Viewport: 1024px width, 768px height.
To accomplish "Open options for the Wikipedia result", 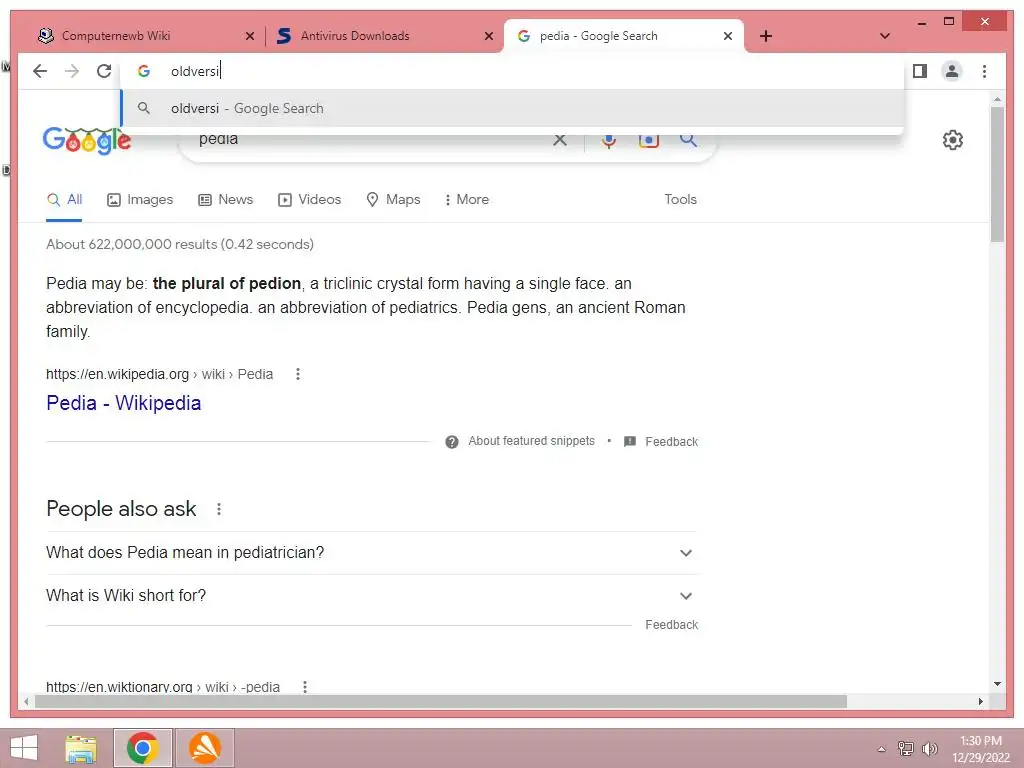I will click(298, 374).
